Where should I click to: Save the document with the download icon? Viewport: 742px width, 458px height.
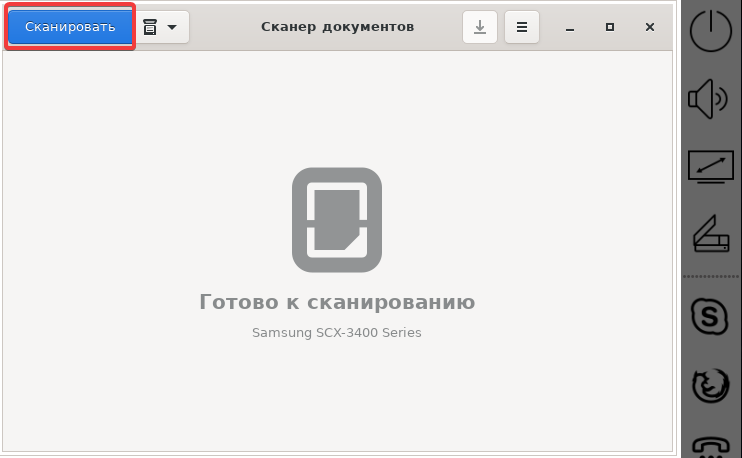480,28
